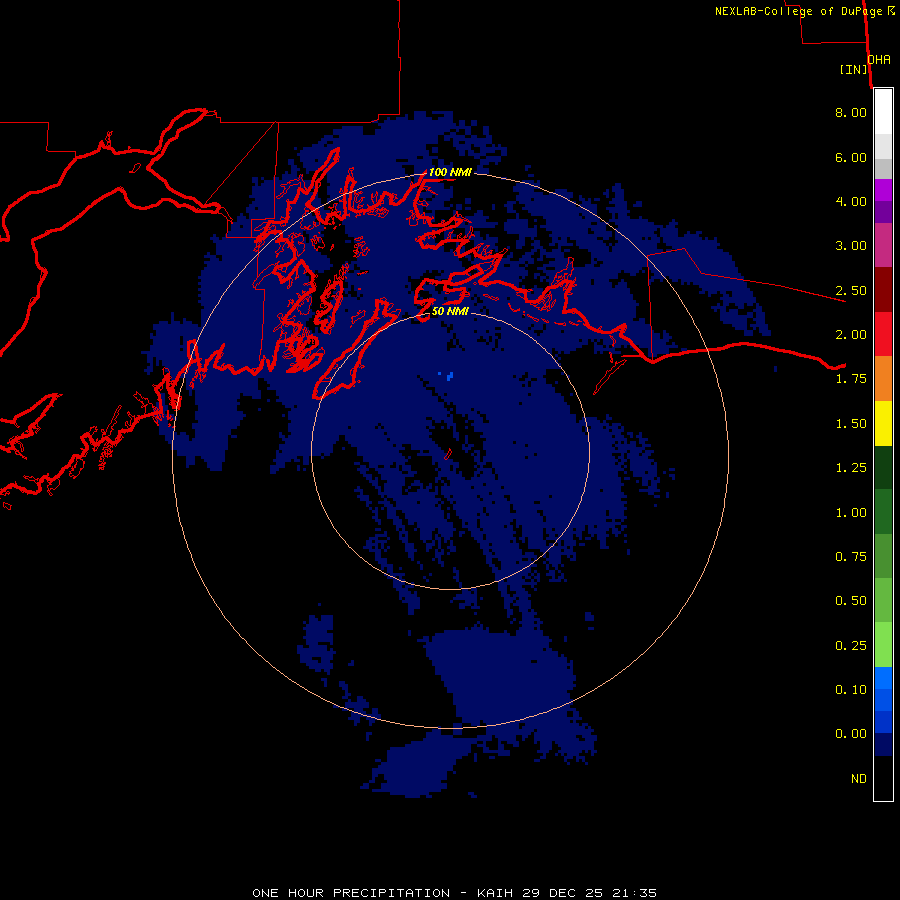The height and width of the screenshot is (900, 900).
Task: Click the 2.50 legend value
Action: pyautogui.click(x=851, y=290)
